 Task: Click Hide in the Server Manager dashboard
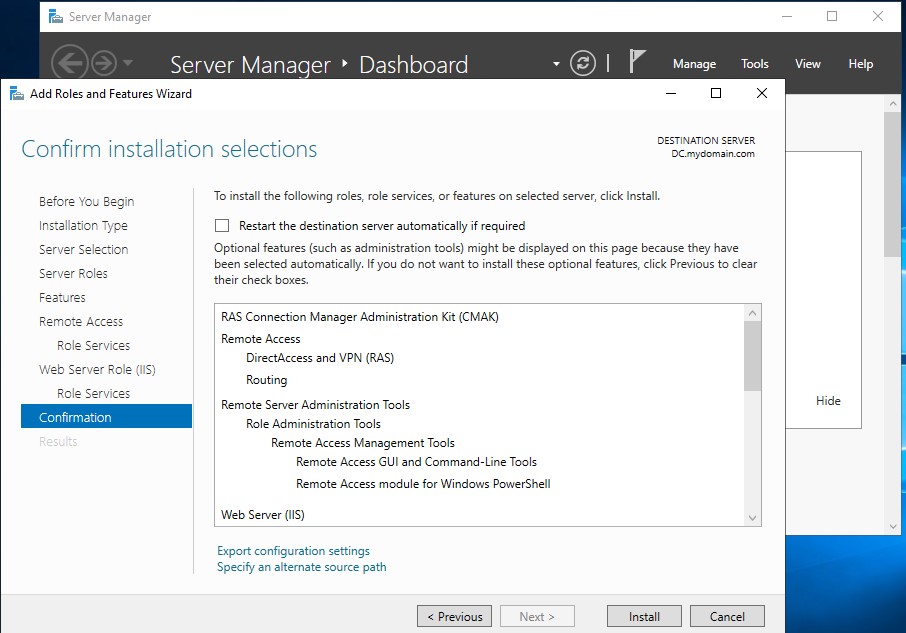click(x=828, y=401)
